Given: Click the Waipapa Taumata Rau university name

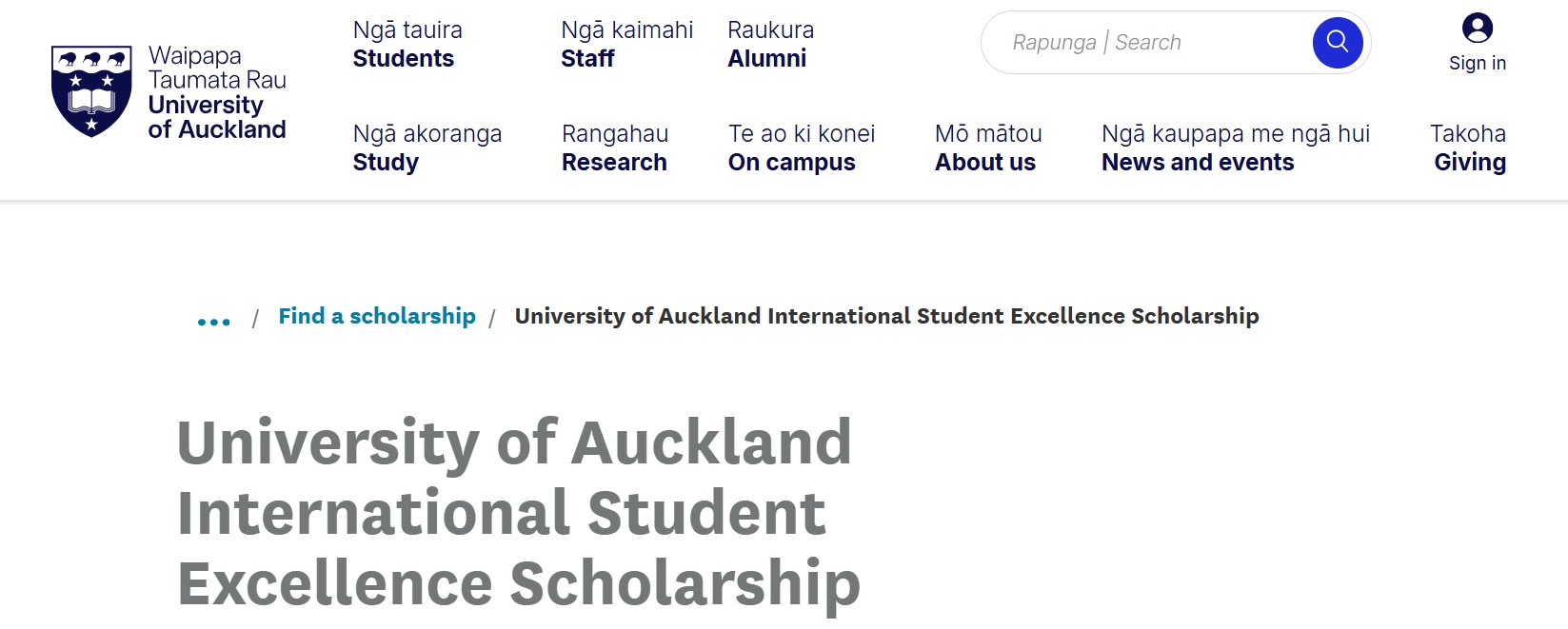Looking at the screenshot, I should [x=217, y=68].
